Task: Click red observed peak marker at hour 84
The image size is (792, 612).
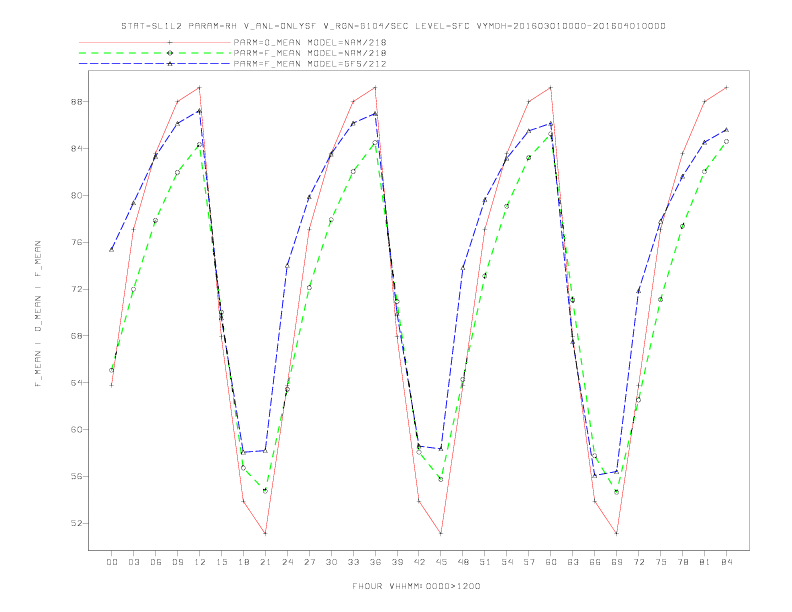Action: (x=726, y=87)
